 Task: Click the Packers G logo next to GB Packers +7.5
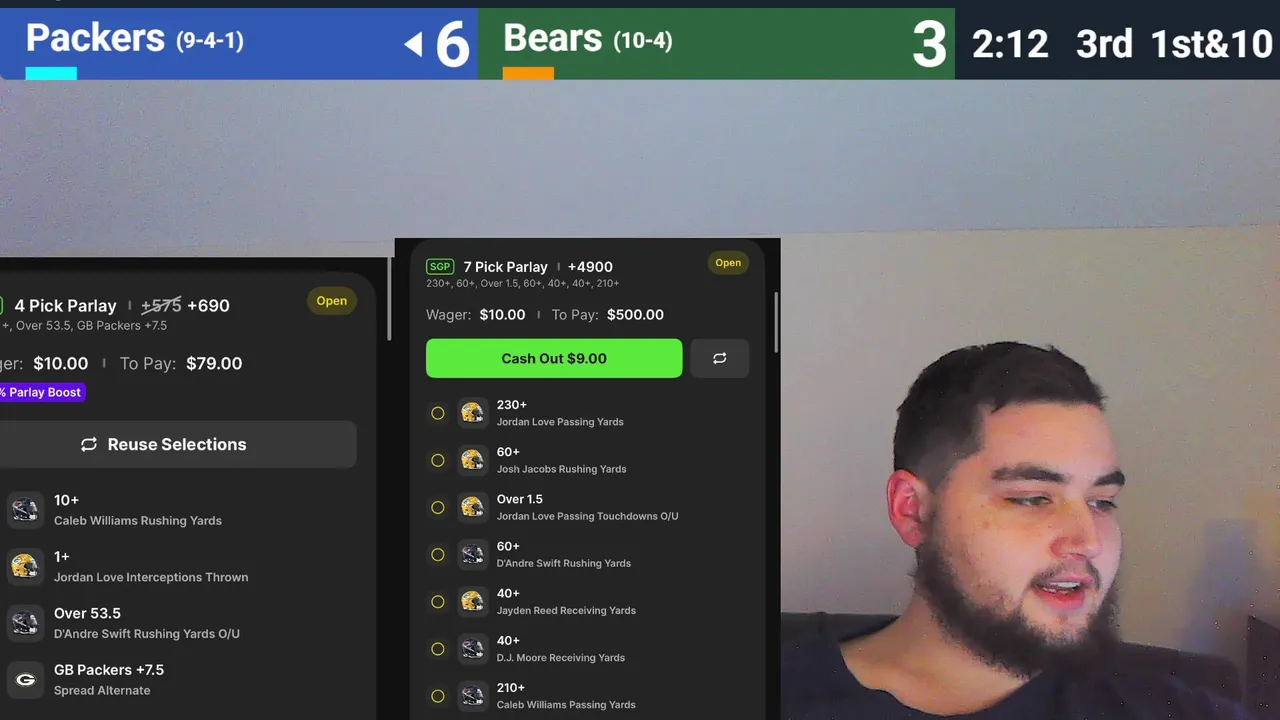(25, 680)
